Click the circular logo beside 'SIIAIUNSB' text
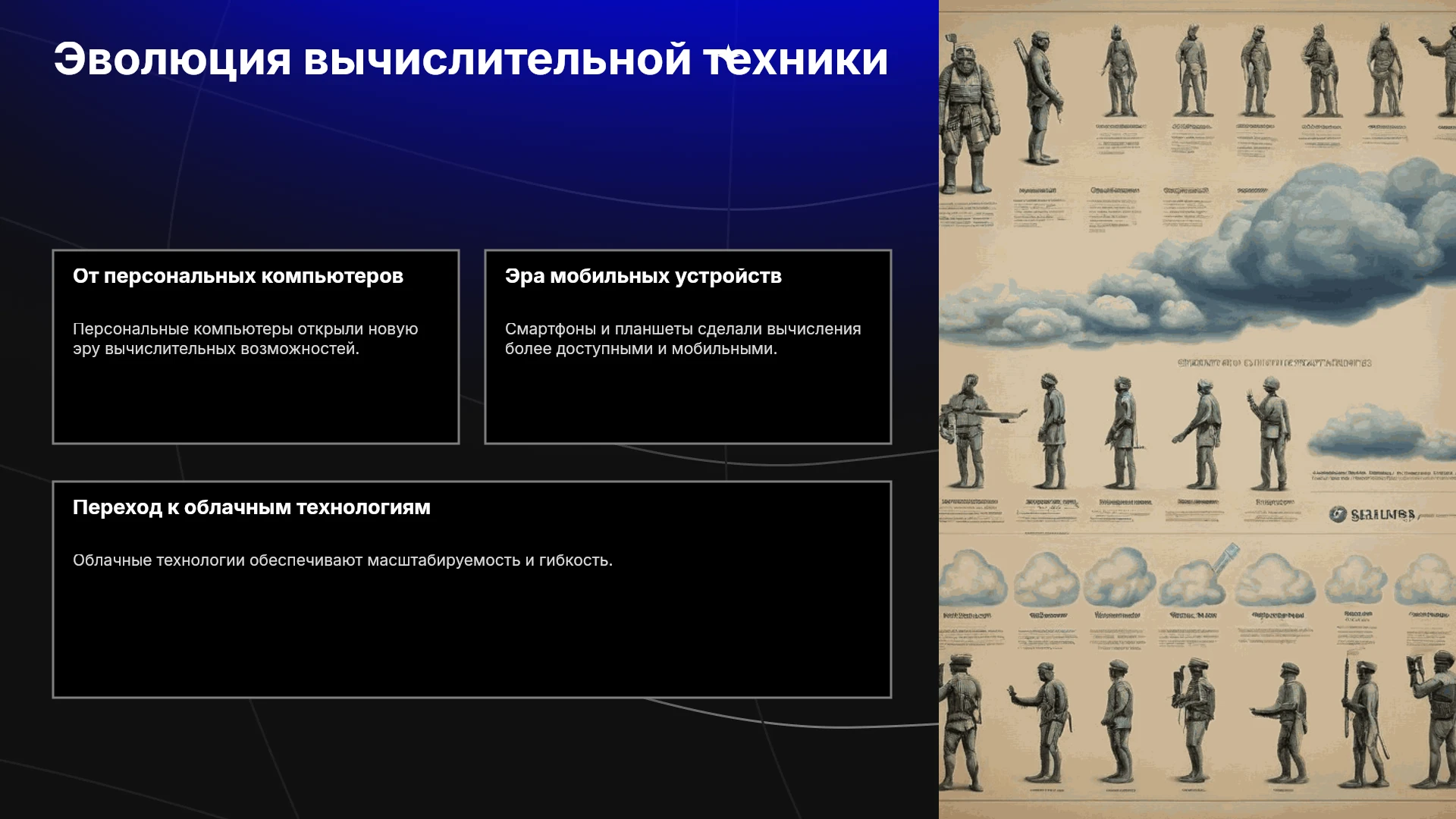The width and height of the screenshot is (1456, 819). [x=1338, y=515]
